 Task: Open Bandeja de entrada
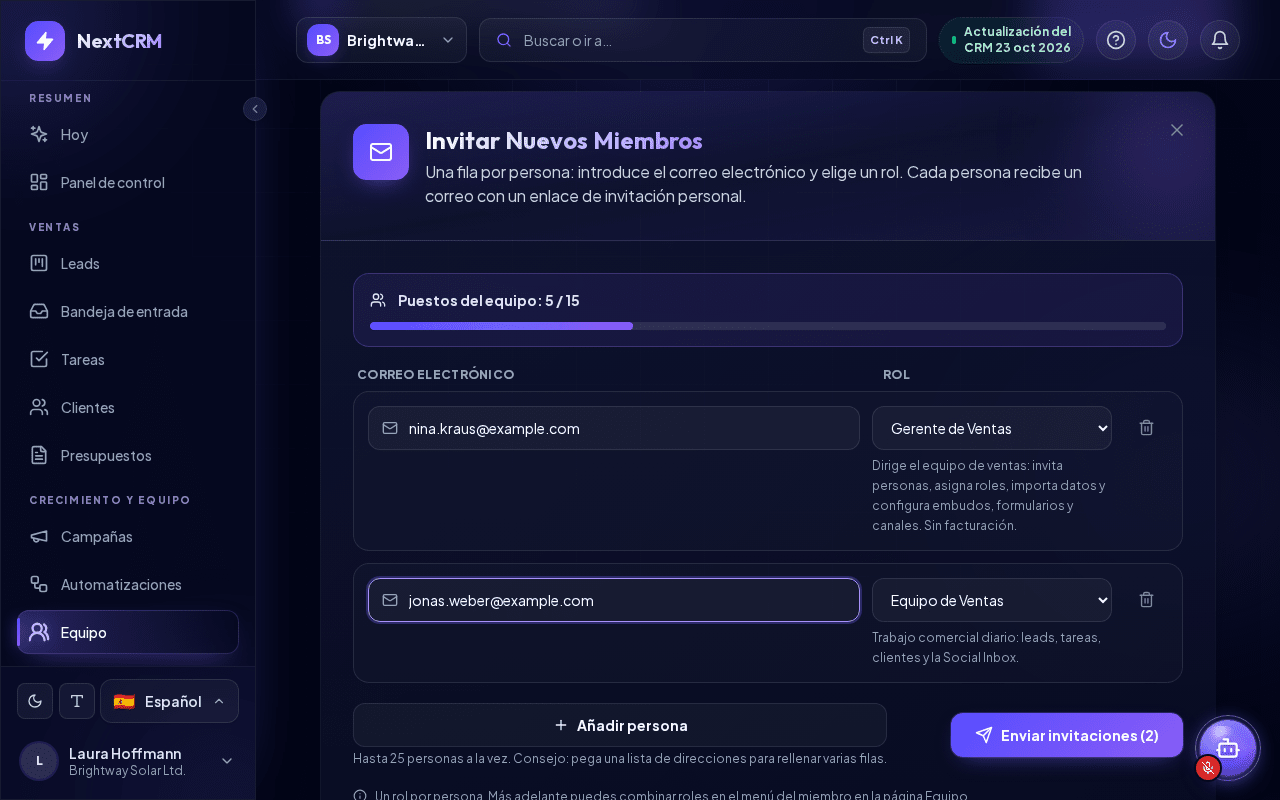click(x=128, y=311)
